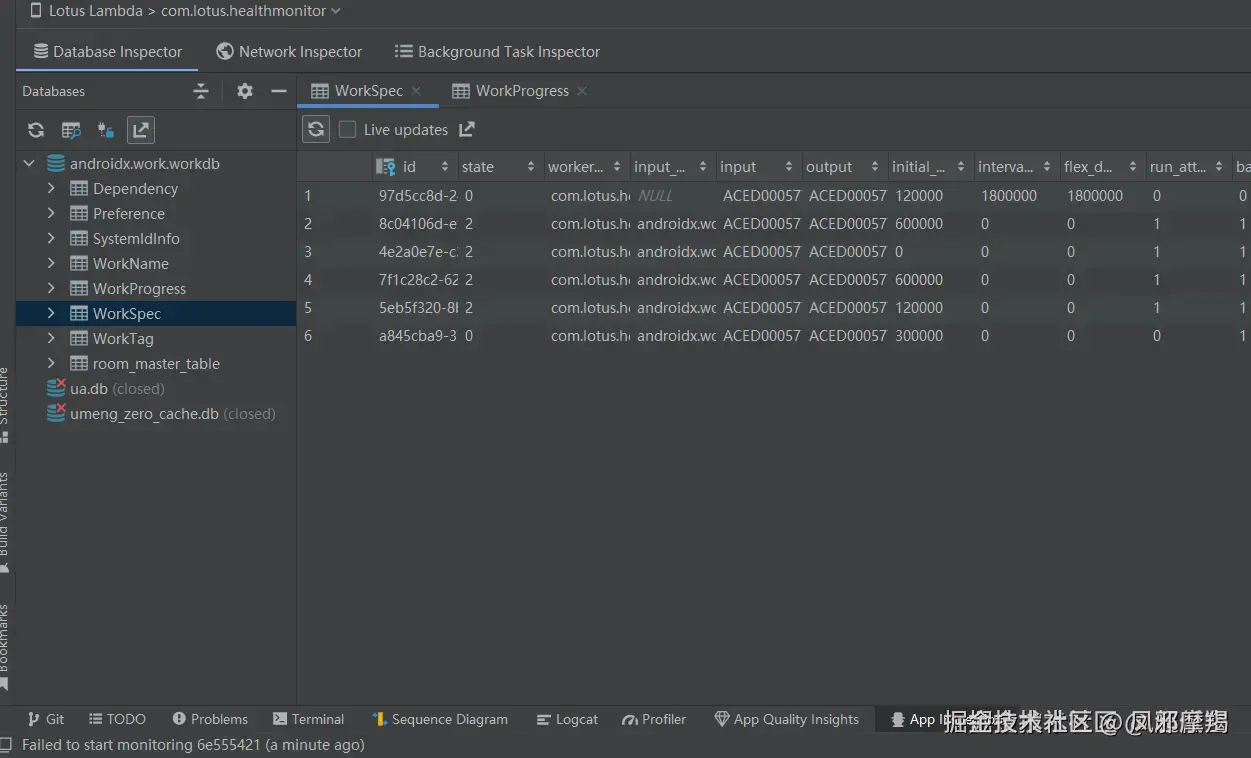The width and height of the screenshot is (1251, 758).
Task: Open the Profiler tool window
Action: [x=654, y=719]
